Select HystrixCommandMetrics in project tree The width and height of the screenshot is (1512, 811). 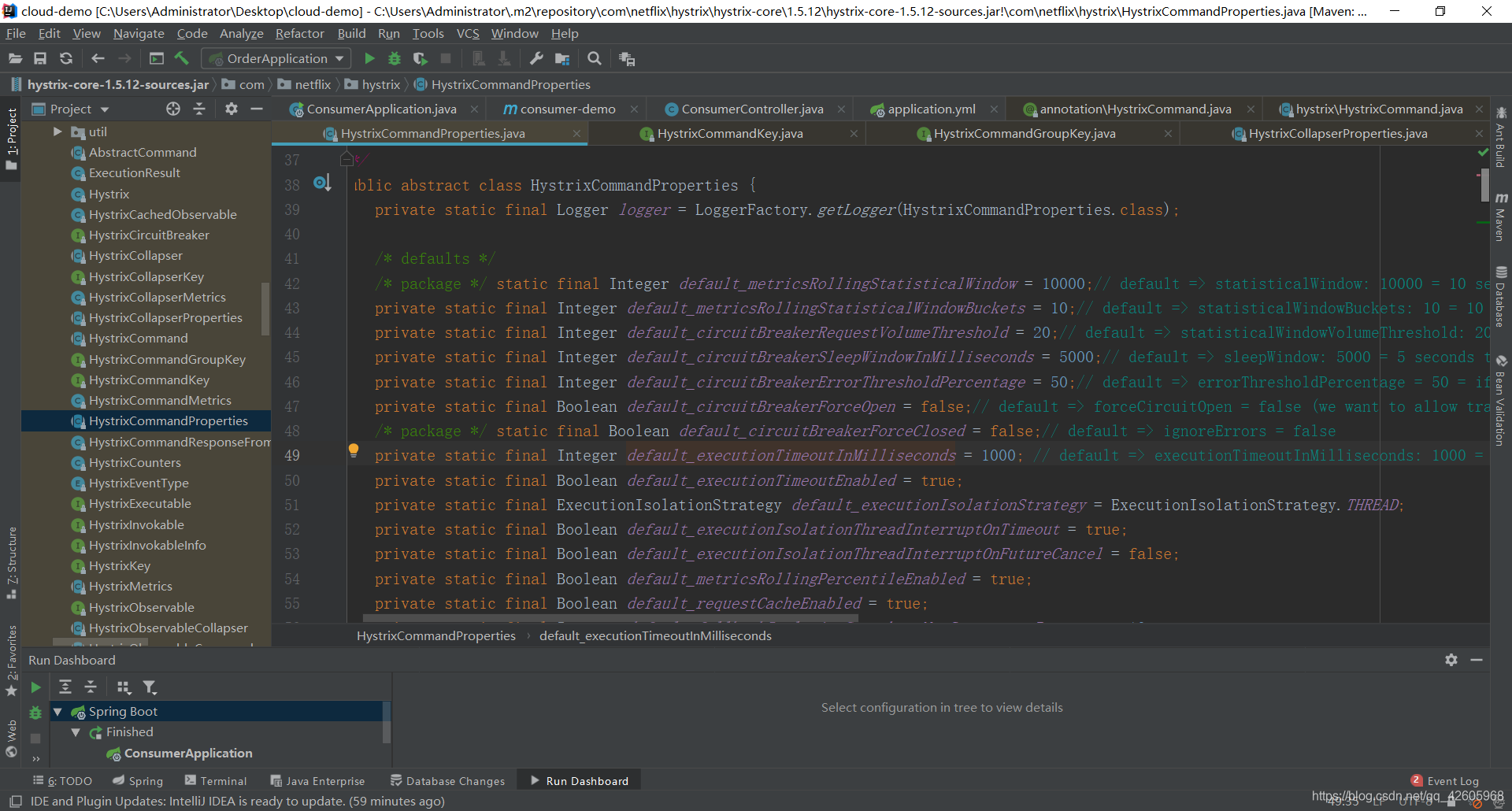coord(160,400)
